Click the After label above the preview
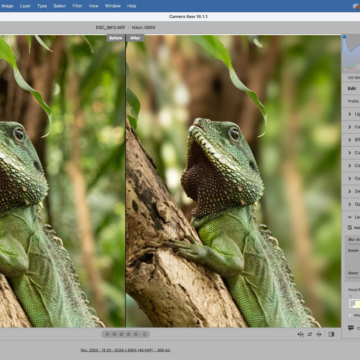The image size is (360, 360). coord(135,38)
